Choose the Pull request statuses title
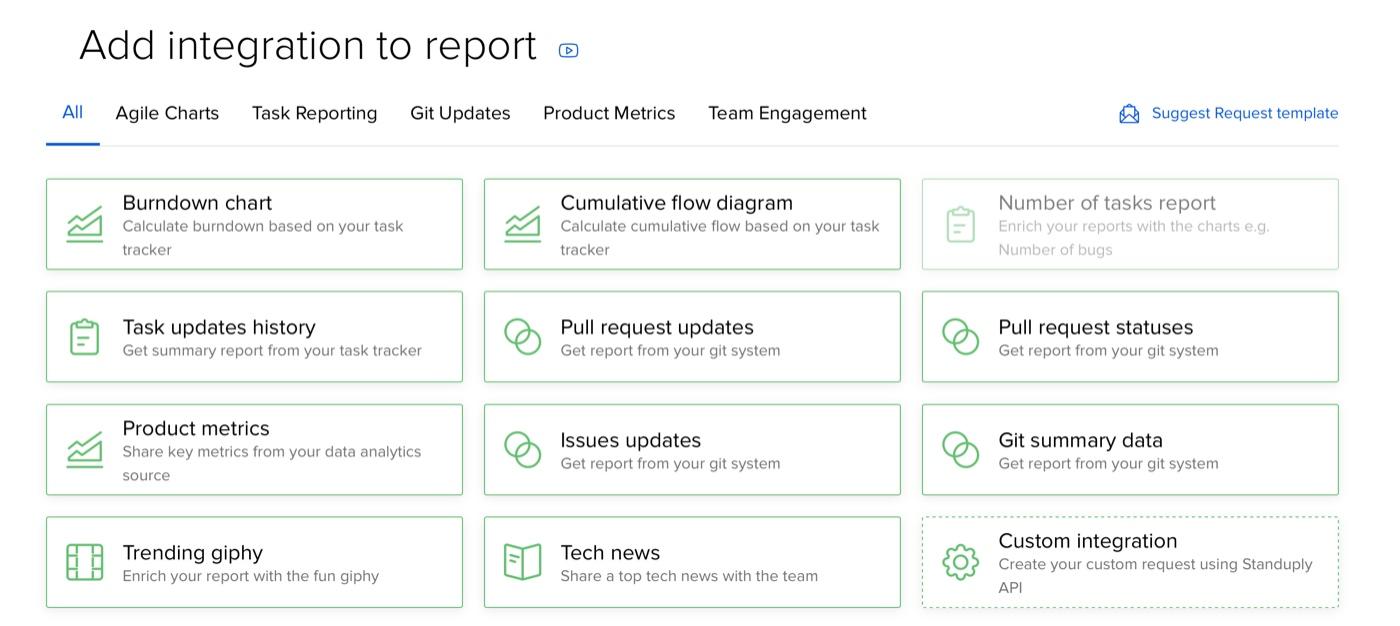 1095,327
